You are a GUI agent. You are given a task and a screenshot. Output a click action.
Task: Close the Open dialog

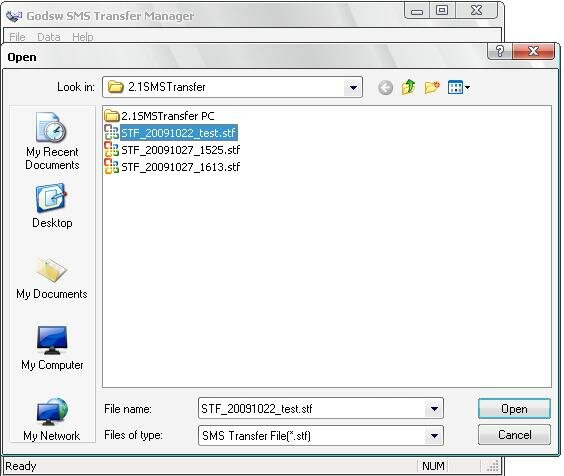(x=533, y=51)
